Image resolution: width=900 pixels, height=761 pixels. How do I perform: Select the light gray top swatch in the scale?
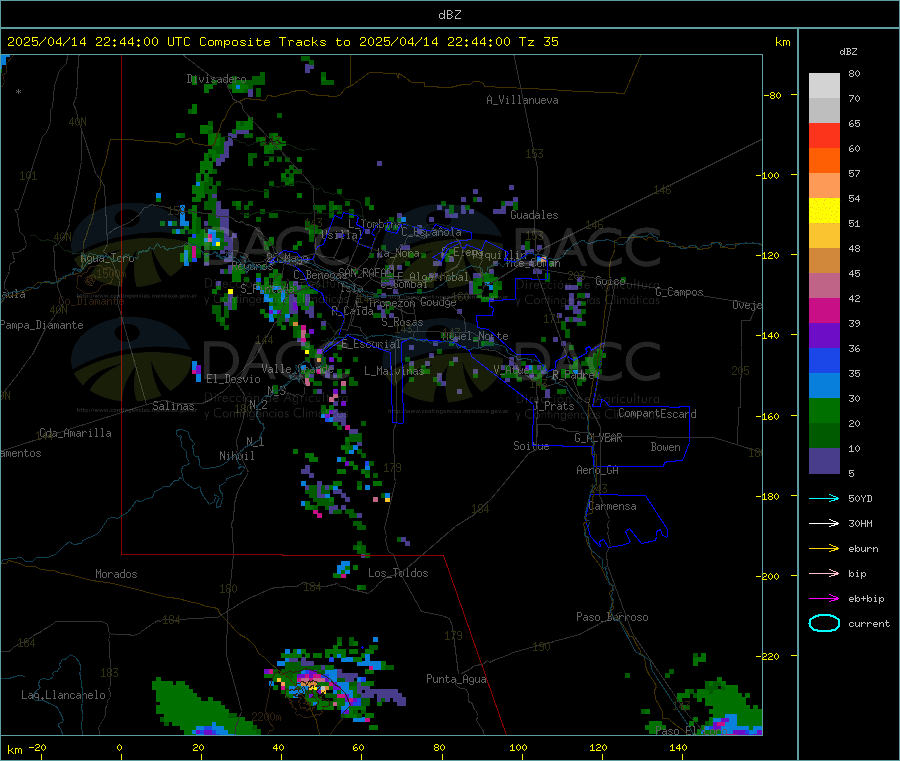(824, 86)
